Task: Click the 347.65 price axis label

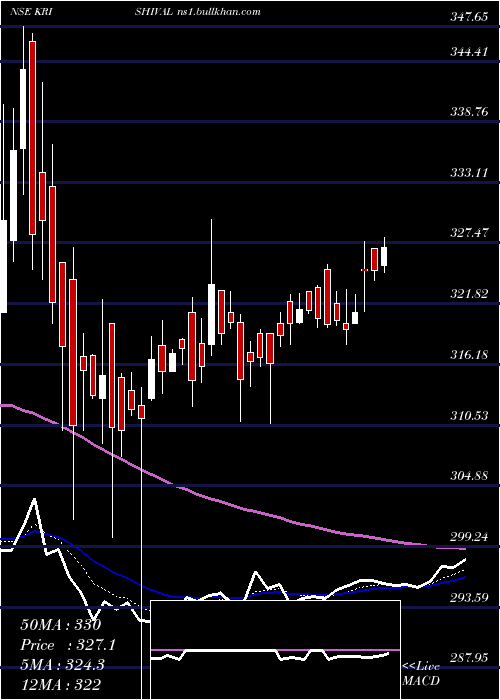Action: click(468, 17)
